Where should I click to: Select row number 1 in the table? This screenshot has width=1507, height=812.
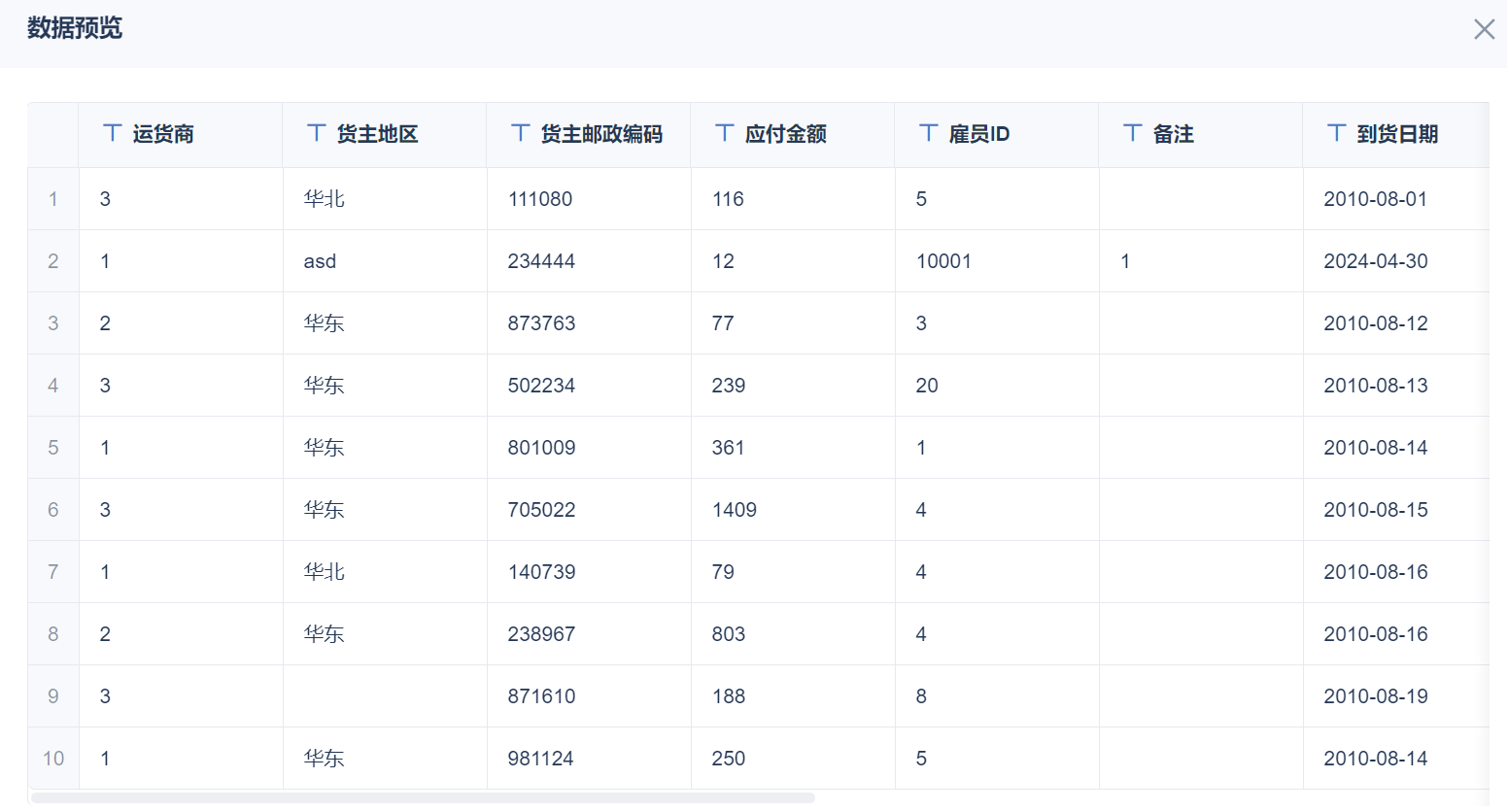53,199
